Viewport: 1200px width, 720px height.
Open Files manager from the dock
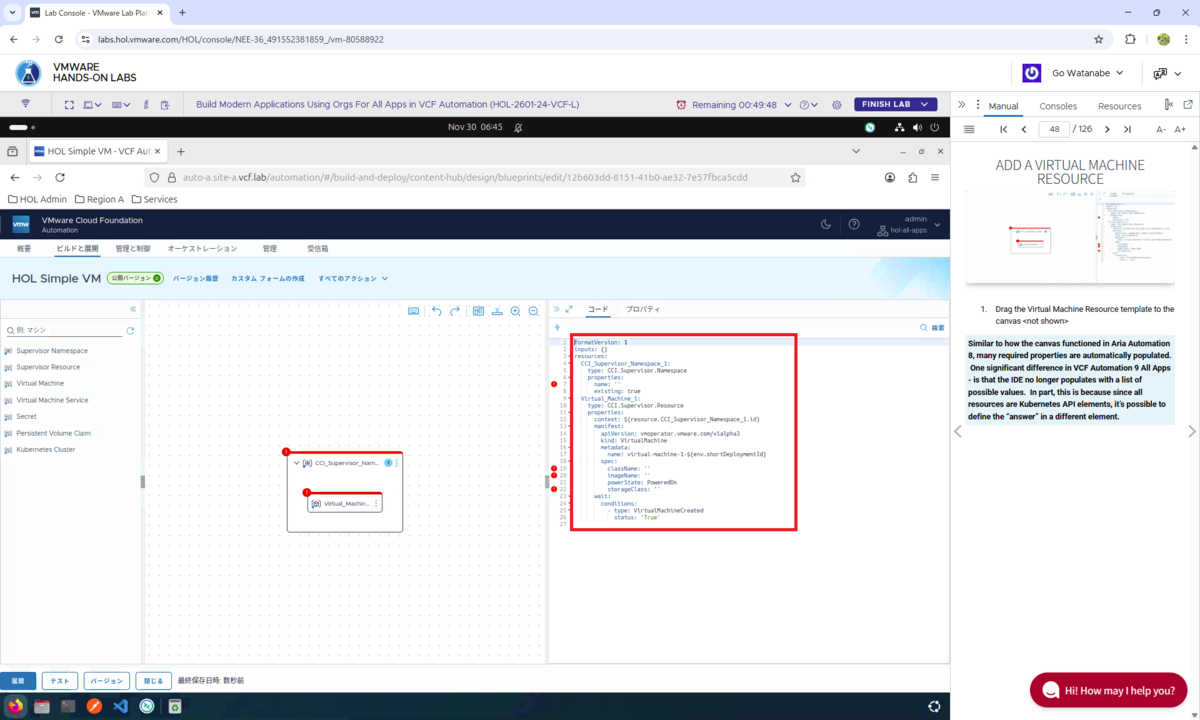[41, 706]
